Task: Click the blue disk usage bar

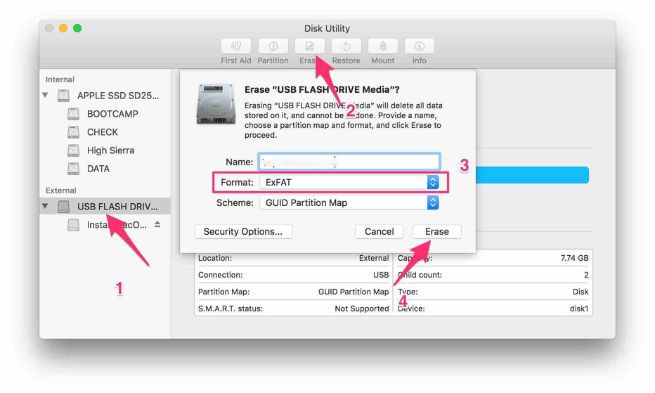Action: pyautogui.click(x=532, y=175)
